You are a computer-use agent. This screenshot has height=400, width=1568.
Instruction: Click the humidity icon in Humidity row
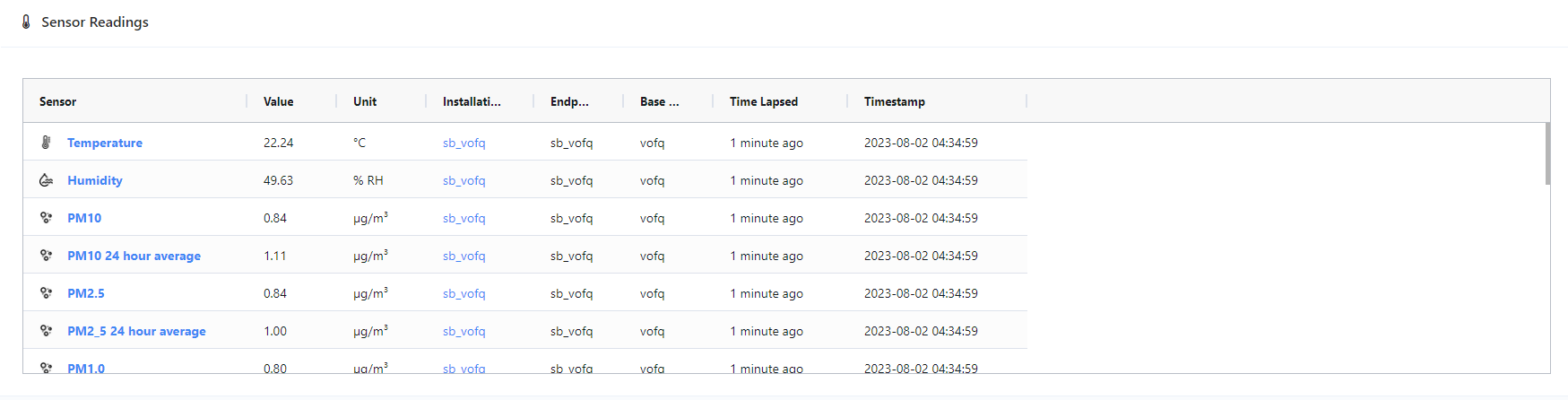click(46, 180)
